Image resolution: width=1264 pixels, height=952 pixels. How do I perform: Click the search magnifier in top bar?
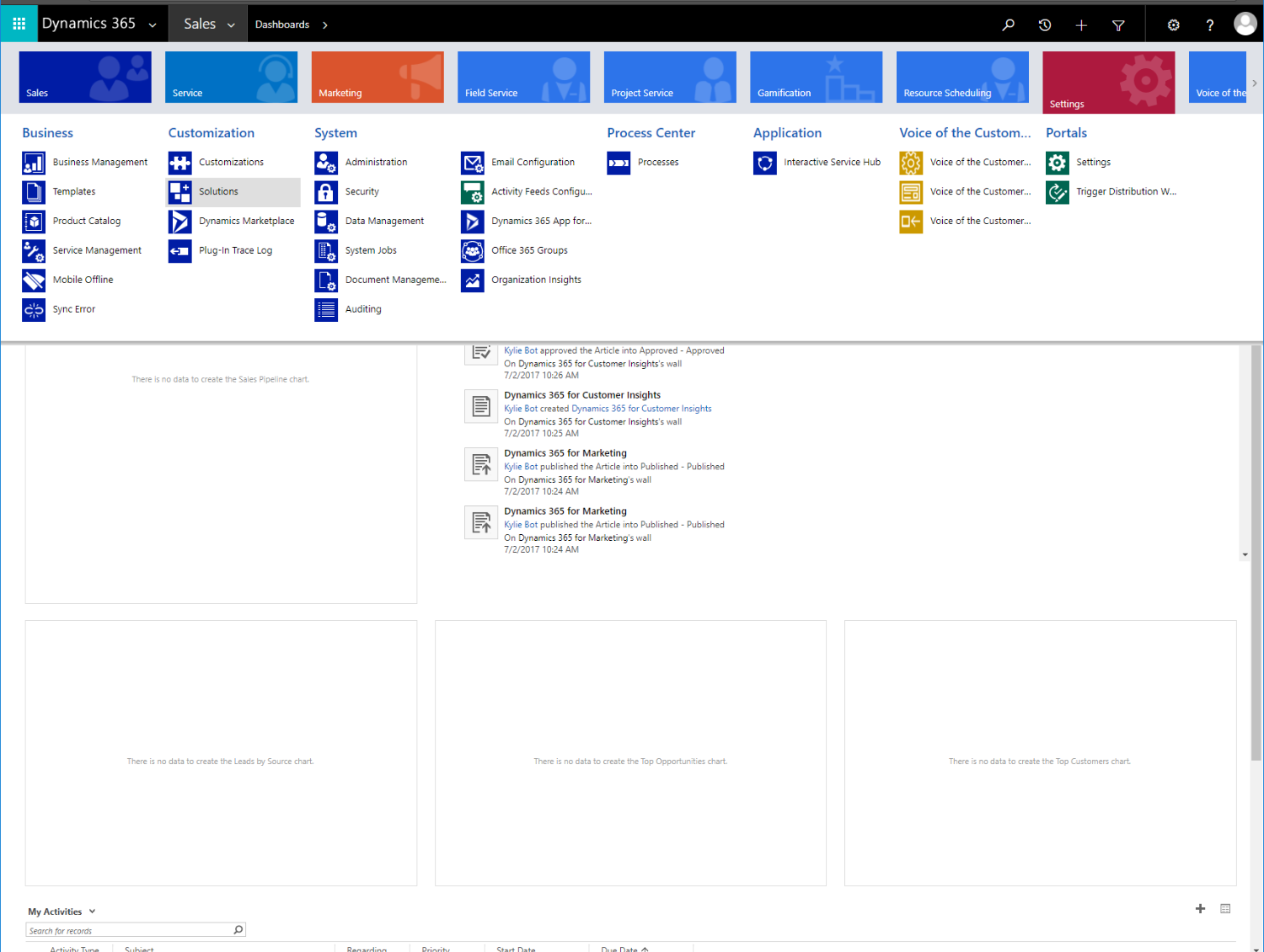[1008, 24]
